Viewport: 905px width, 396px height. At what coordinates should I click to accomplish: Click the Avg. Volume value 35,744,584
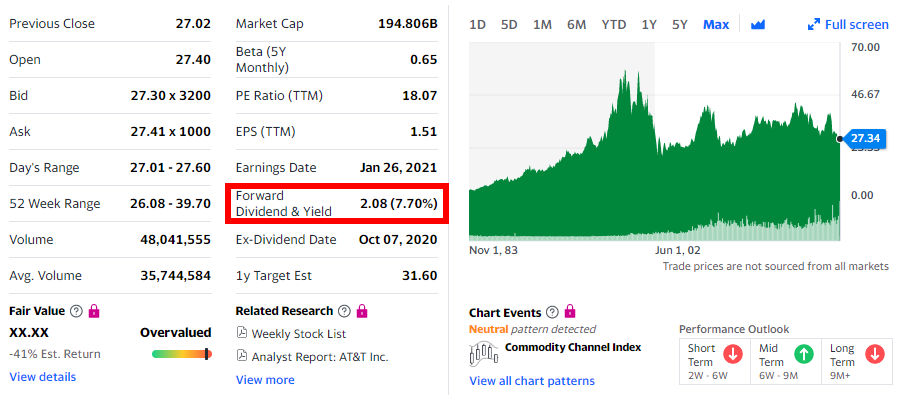[175, 276]
